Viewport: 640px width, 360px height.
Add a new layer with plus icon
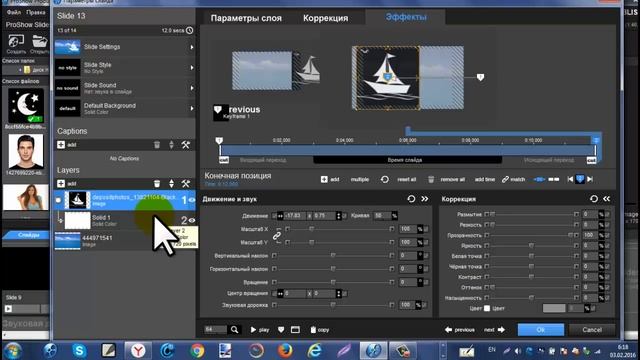pyautogui.click(x=61, y=184)
